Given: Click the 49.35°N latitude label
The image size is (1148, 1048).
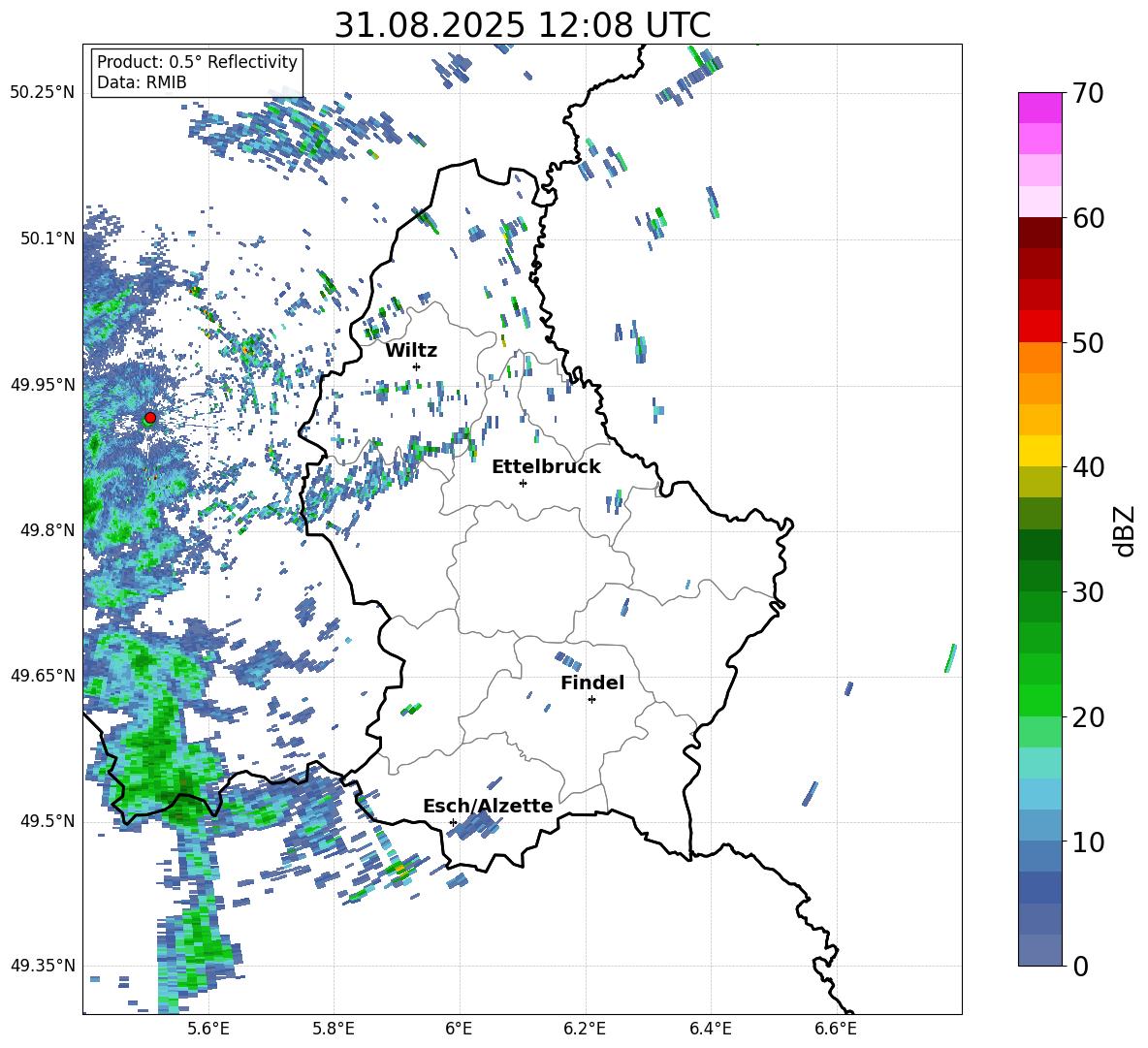Looking at the screenshot, I should click(43, 966).
